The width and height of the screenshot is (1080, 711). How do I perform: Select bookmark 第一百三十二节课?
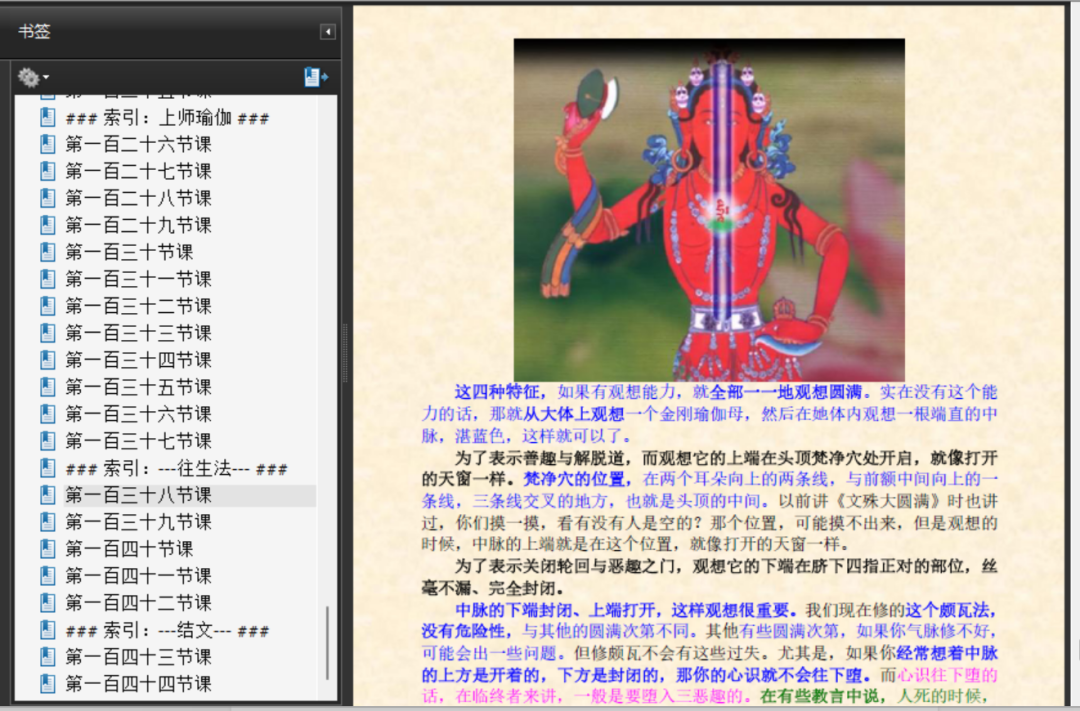point(138,306)
